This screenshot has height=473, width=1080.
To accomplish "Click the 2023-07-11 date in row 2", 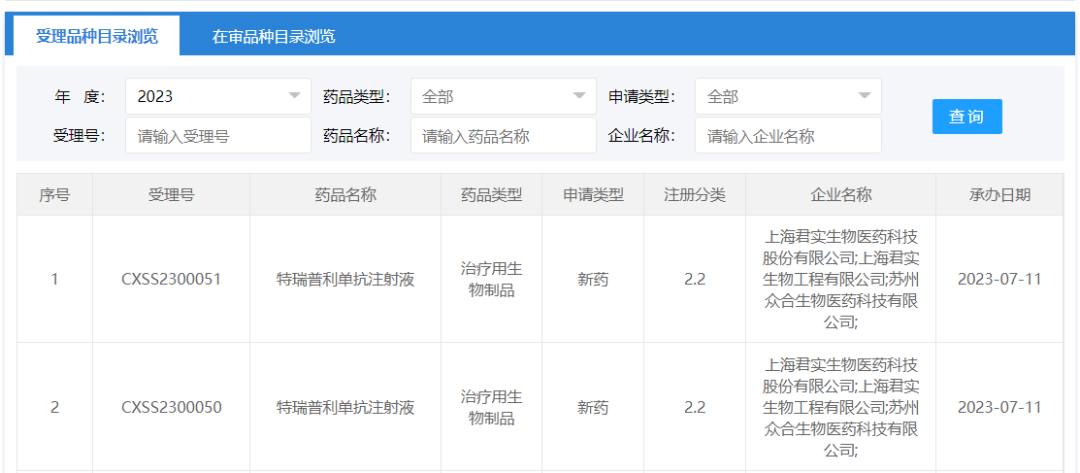I will pyautogui.click(x=999, y=407).
